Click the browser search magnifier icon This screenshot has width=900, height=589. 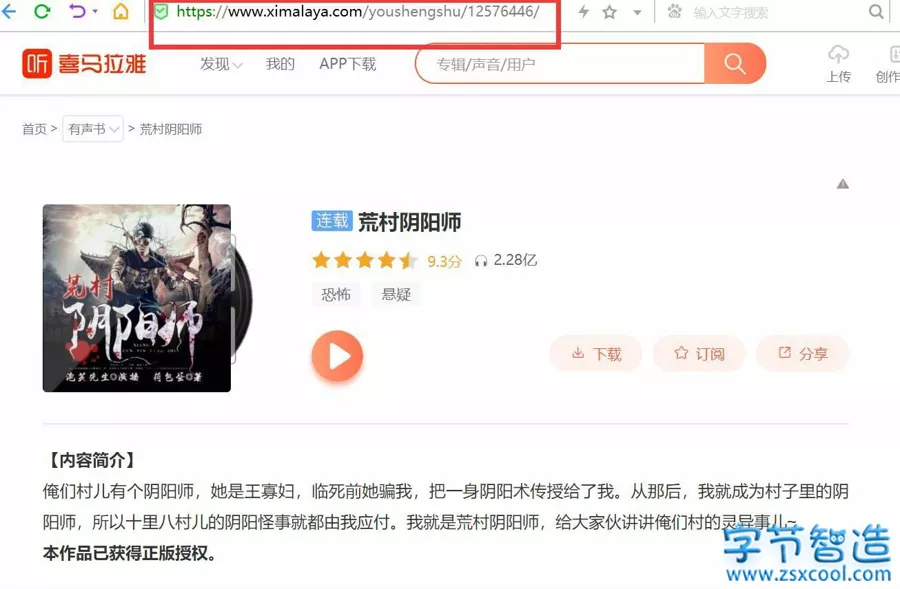click(x=876, y=11)
